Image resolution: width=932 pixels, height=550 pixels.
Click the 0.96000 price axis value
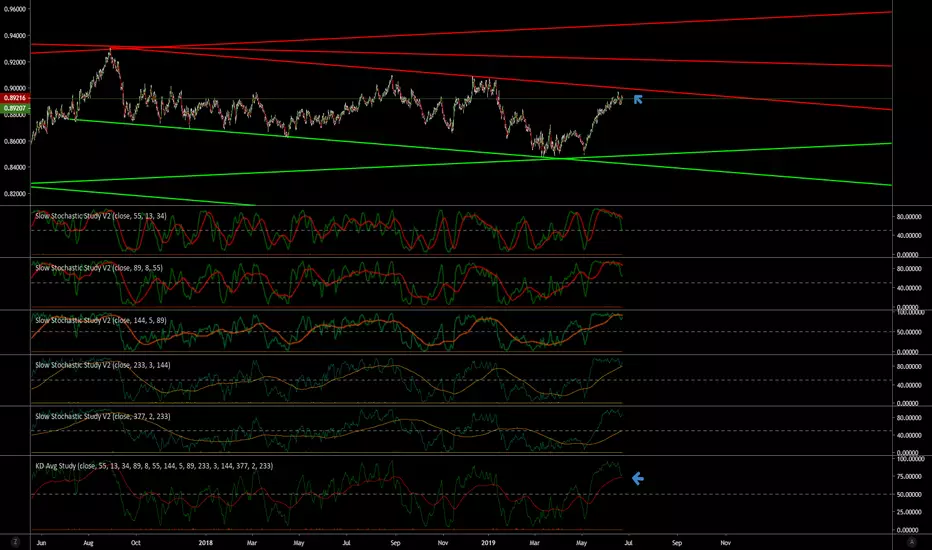15,10
